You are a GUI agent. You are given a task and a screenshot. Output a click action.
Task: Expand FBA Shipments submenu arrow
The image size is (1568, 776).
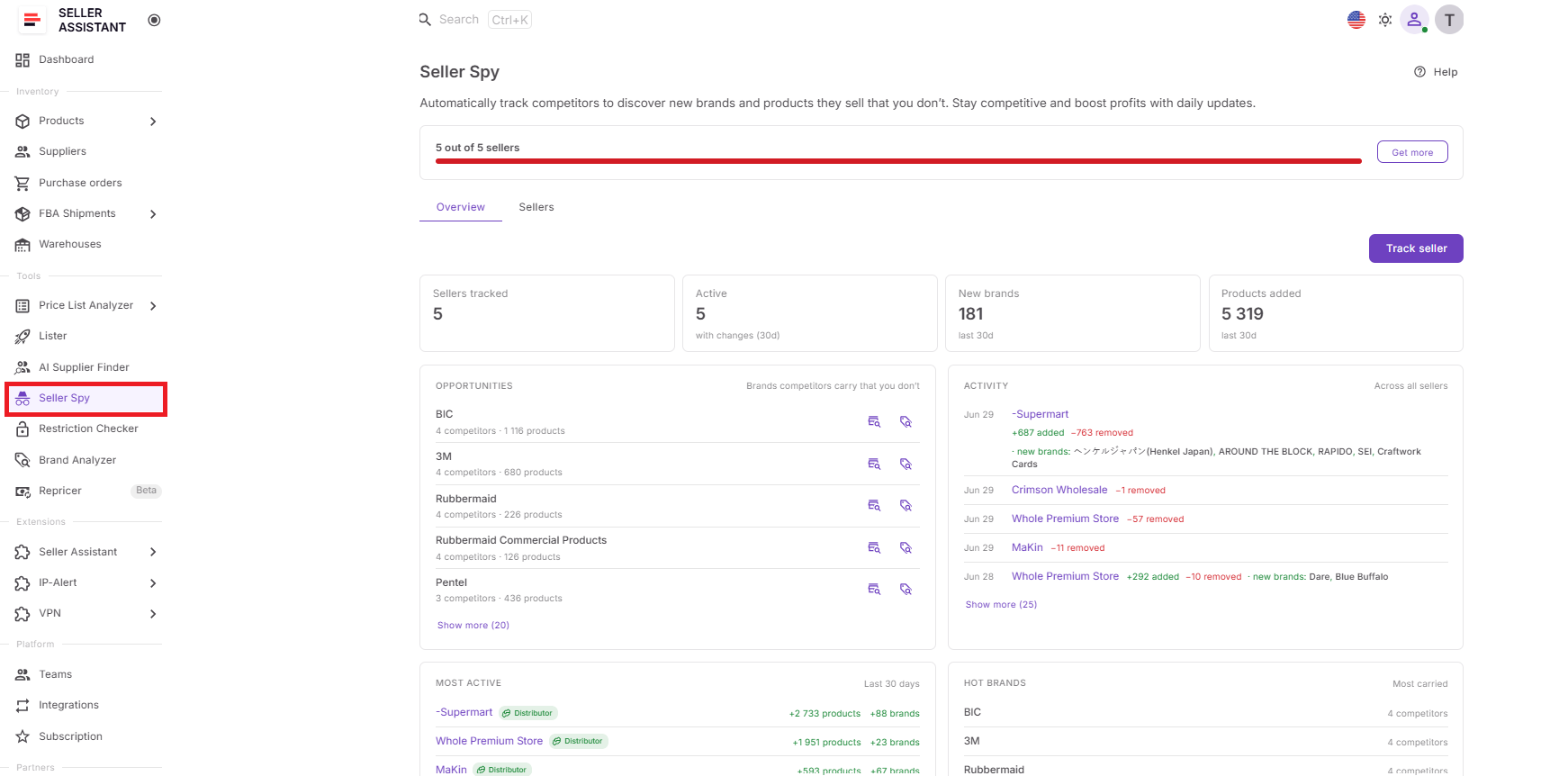coord(153,214)
